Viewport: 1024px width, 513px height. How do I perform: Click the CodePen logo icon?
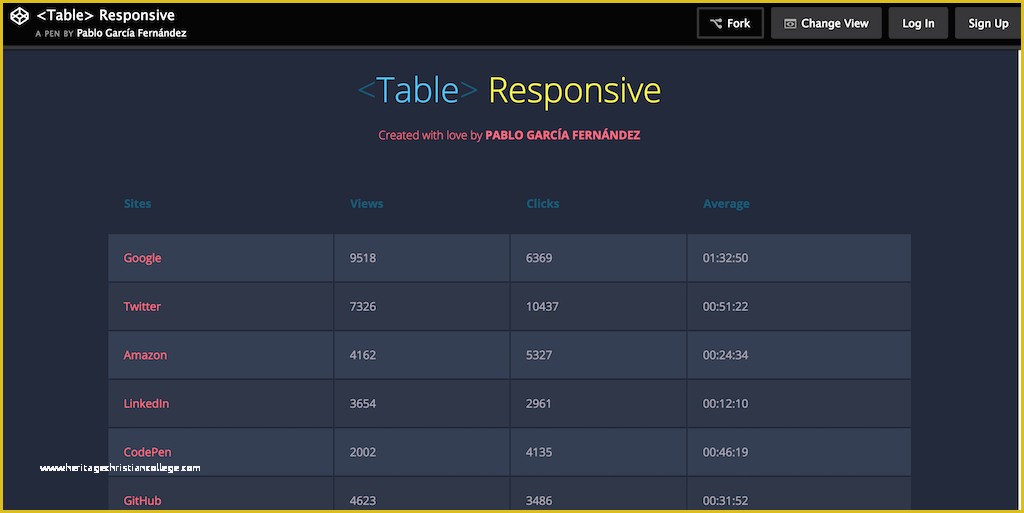tap(20, 16)
